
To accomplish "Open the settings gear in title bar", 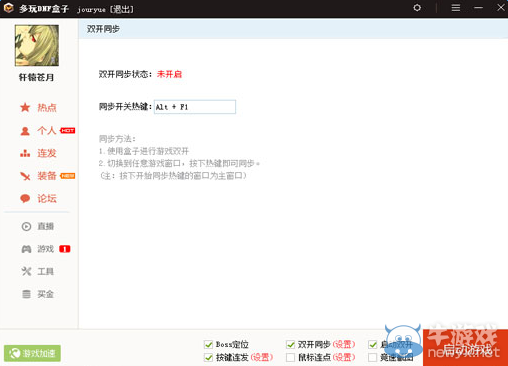I will 417,7.
